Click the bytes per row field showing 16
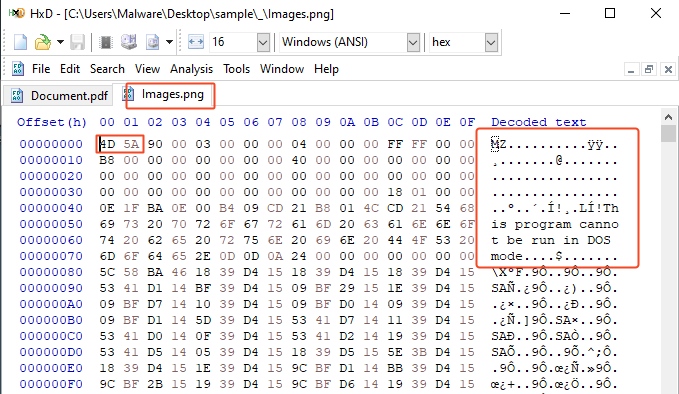 pos(233,42)
